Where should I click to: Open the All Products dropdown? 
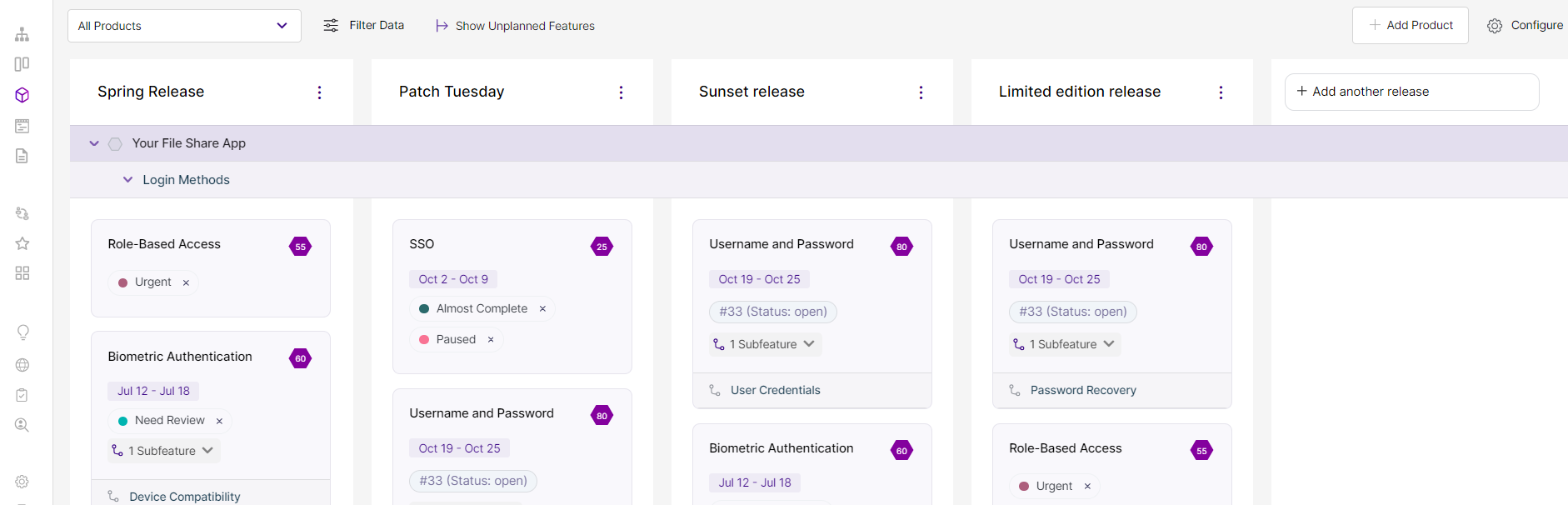point(183,26)
